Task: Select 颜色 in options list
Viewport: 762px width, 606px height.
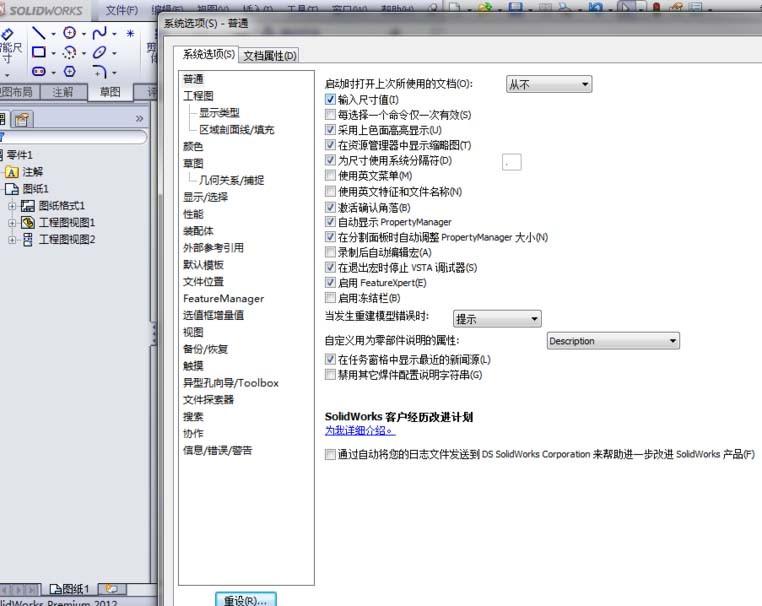Action: coord(193,146)
